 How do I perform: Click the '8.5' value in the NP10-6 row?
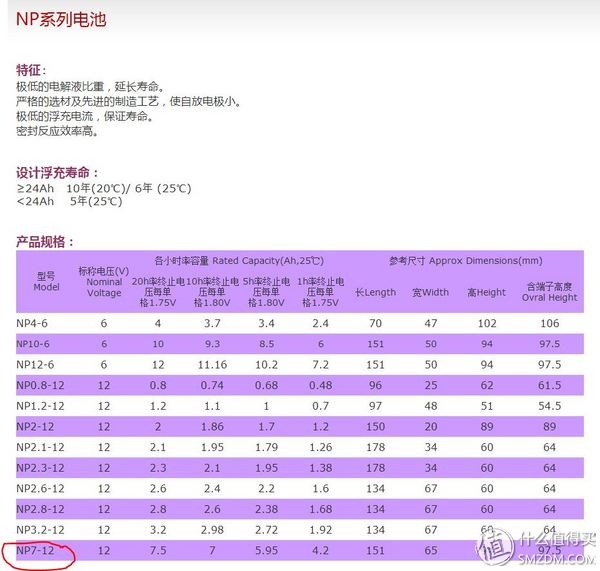point(266,344)
